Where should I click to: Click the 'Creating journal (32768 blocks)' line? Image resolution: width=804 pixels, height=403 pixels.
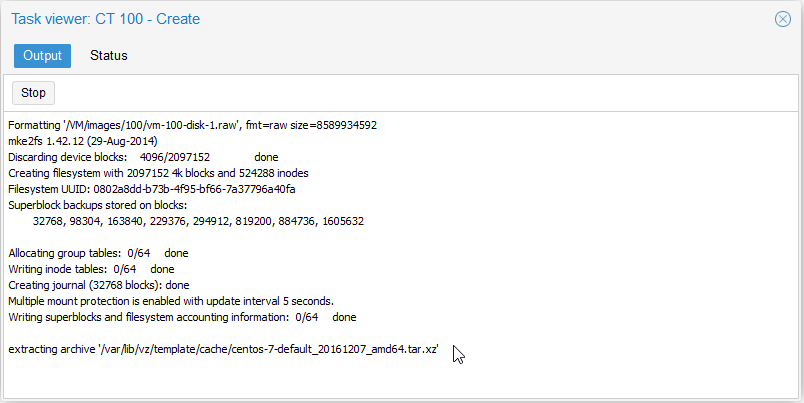pos(99,285)
